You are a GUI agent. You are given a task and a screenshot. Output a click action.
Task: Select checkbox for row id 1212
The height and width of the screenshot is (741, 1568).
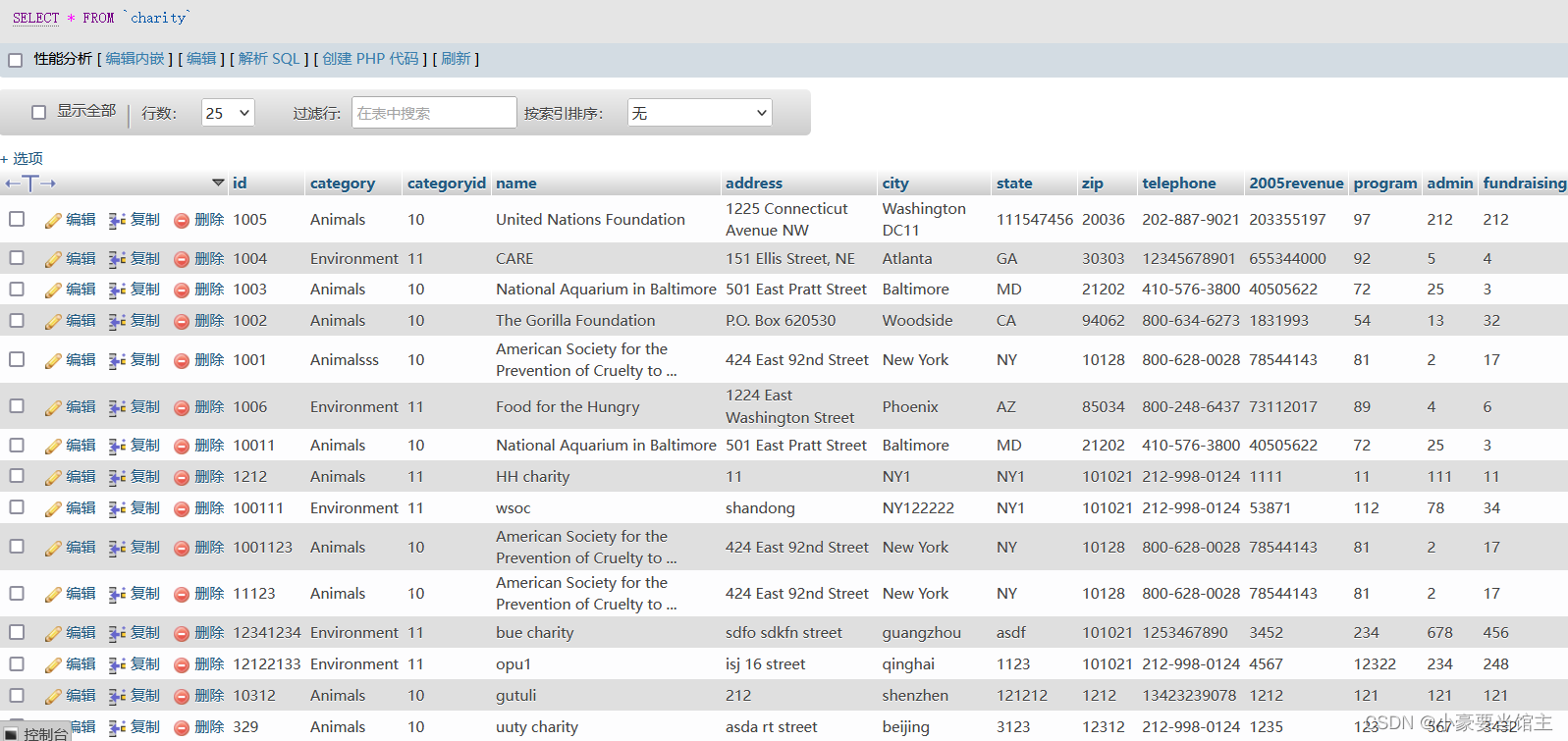point(17,475)
